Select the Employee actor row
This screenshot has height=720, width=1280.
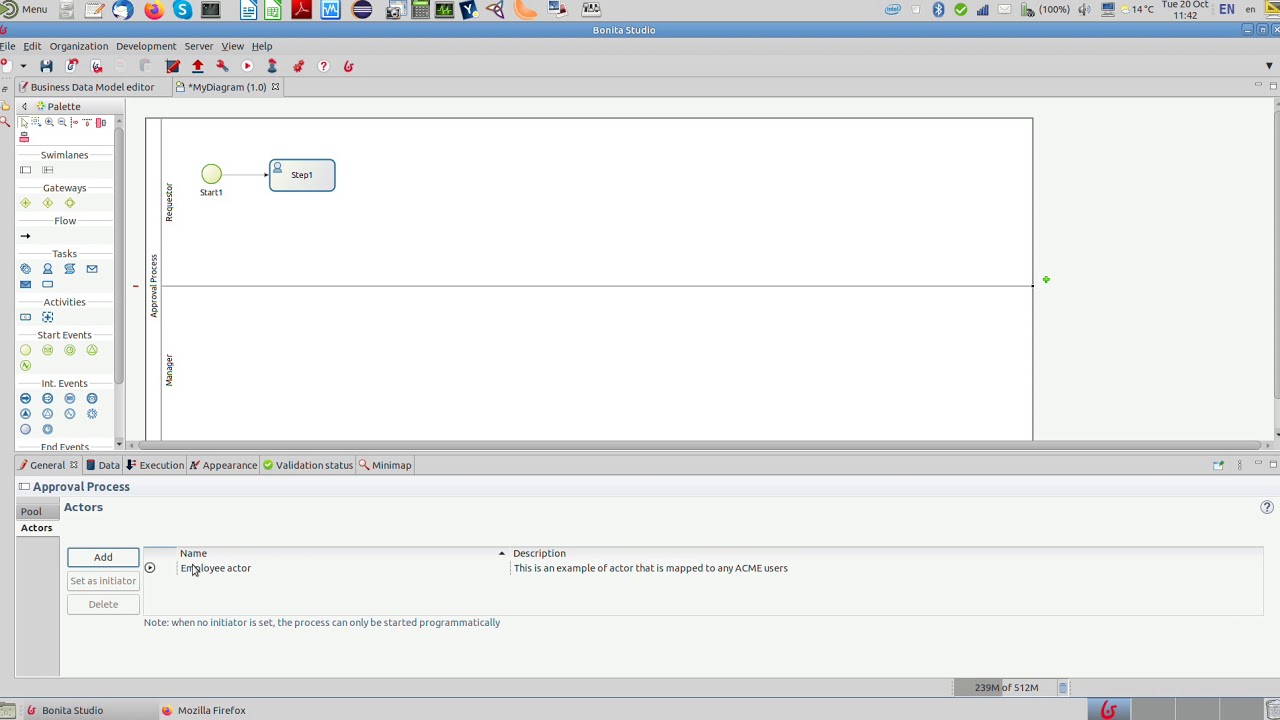pos(703,568)
